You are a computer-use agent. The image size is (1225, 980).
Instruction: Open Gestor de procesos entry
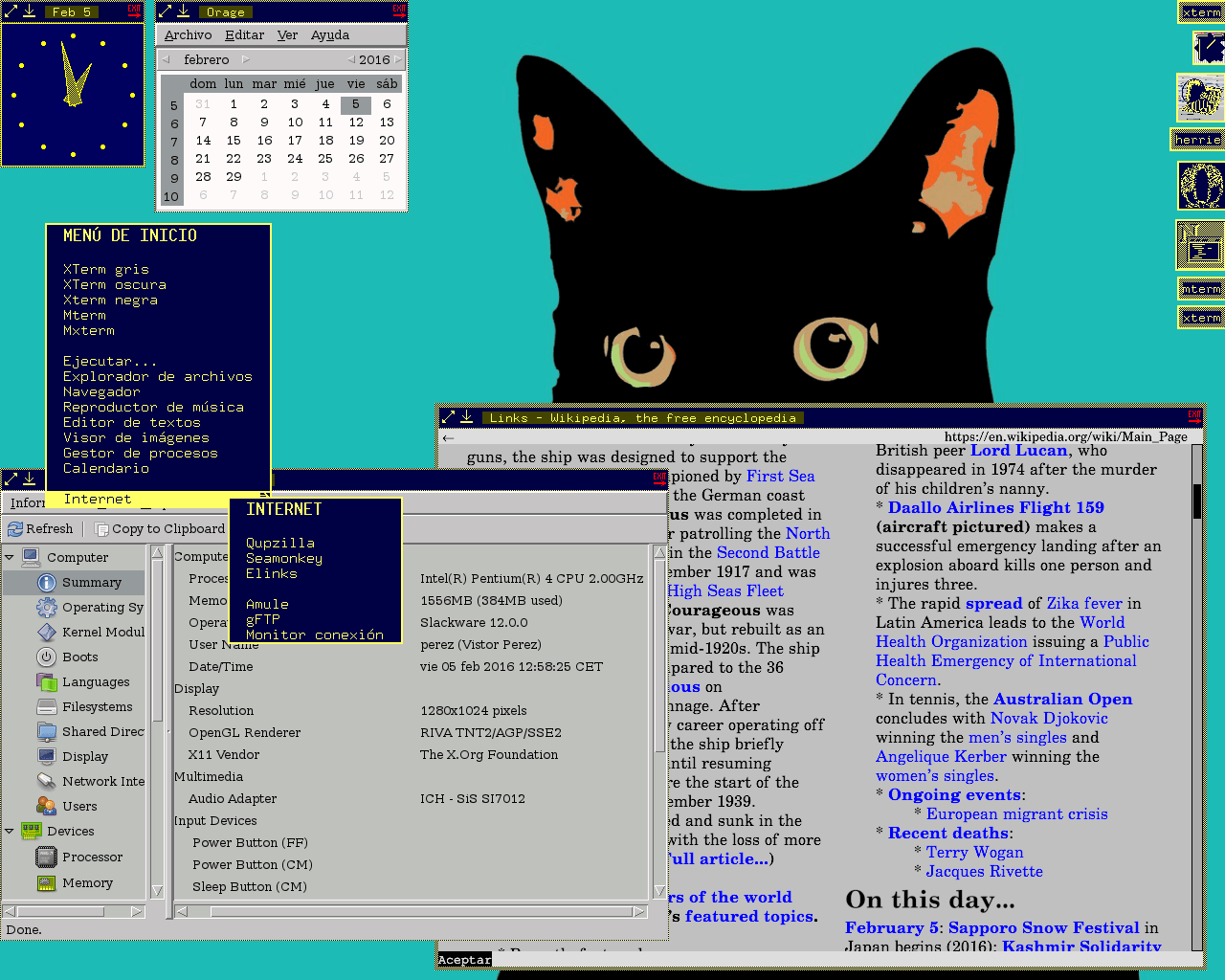pos(141,453)
